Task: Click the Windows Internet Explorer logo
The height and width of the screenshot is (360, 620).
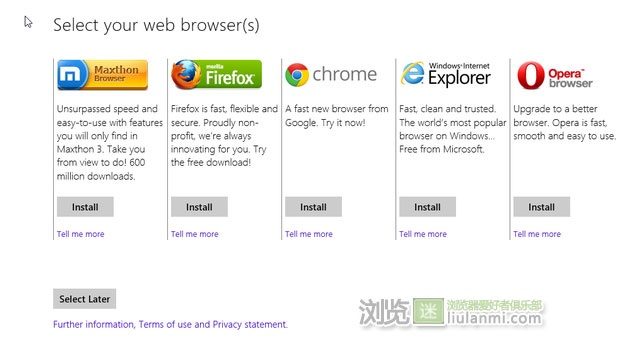Action: coord(446,74)
